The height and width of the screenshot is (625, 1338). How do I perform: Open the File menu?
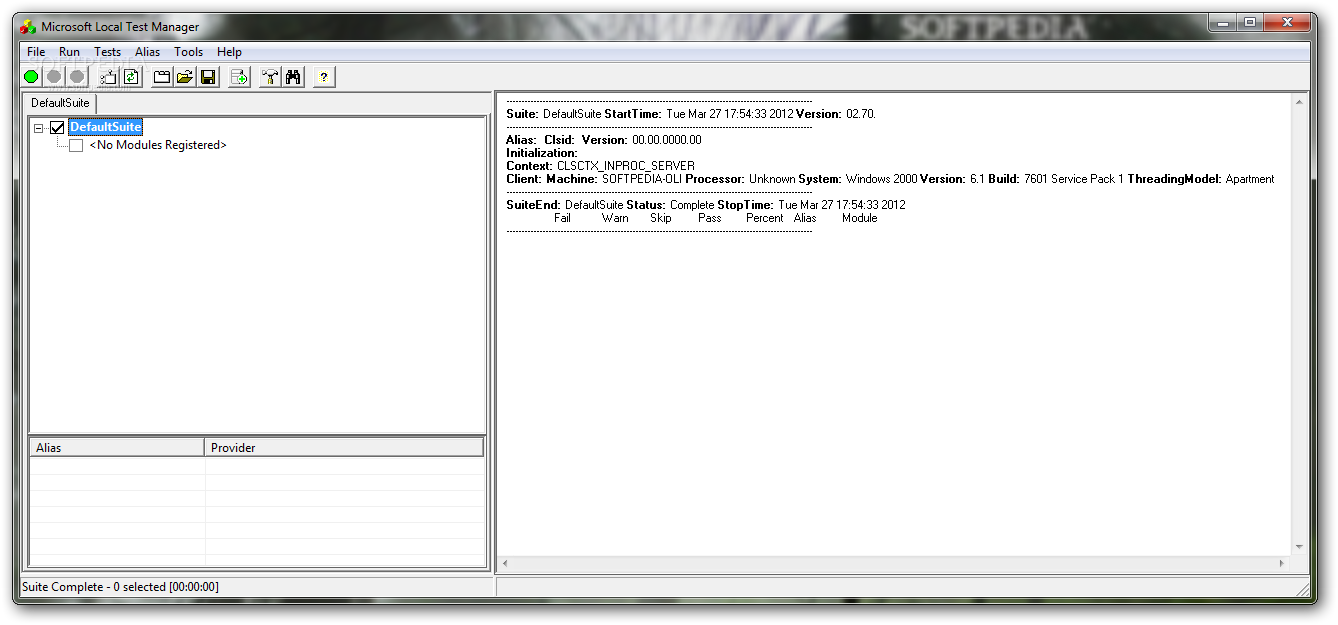[x=36, y=52]
